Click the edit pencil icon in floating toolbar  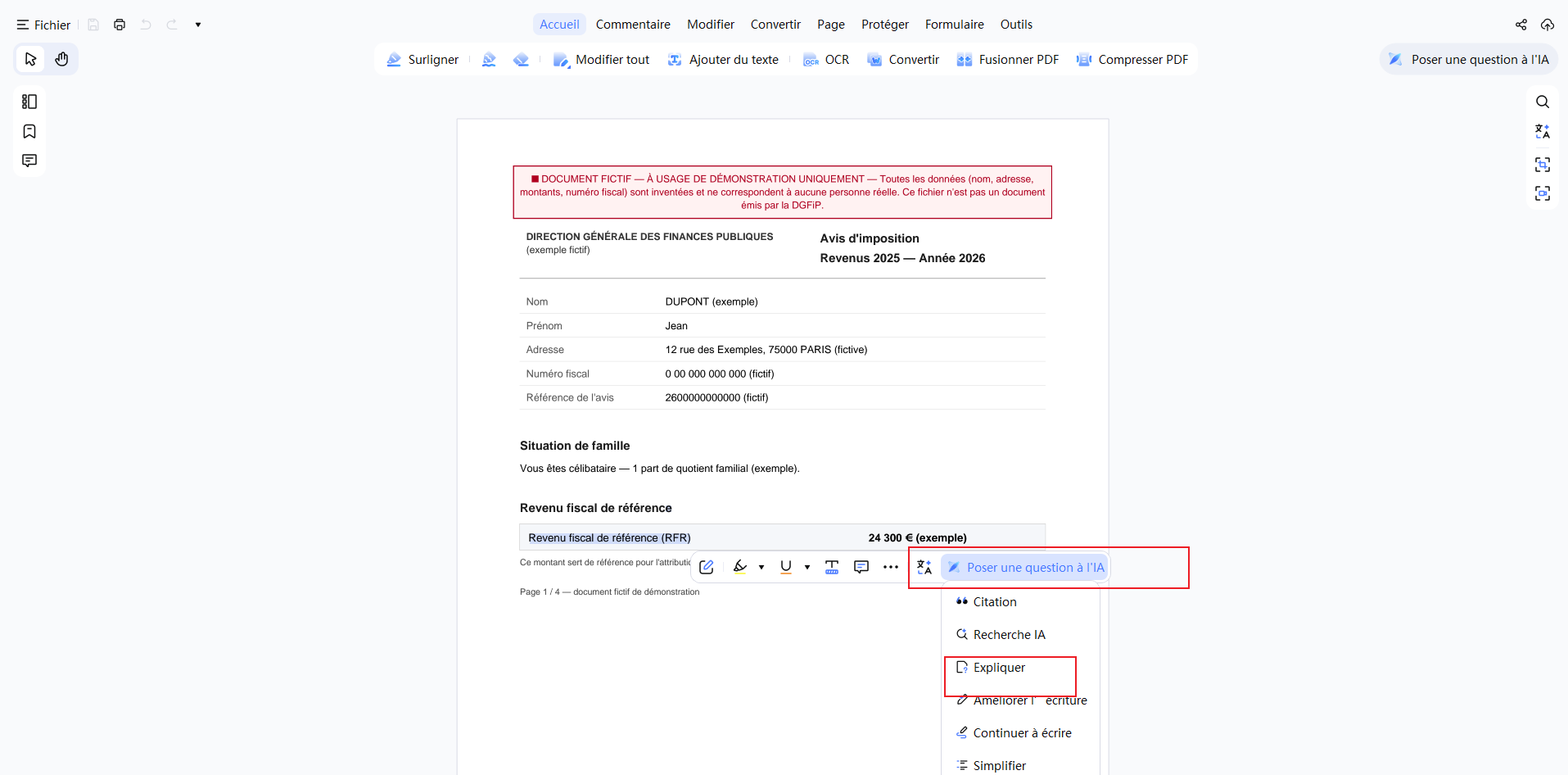point(707,567)
